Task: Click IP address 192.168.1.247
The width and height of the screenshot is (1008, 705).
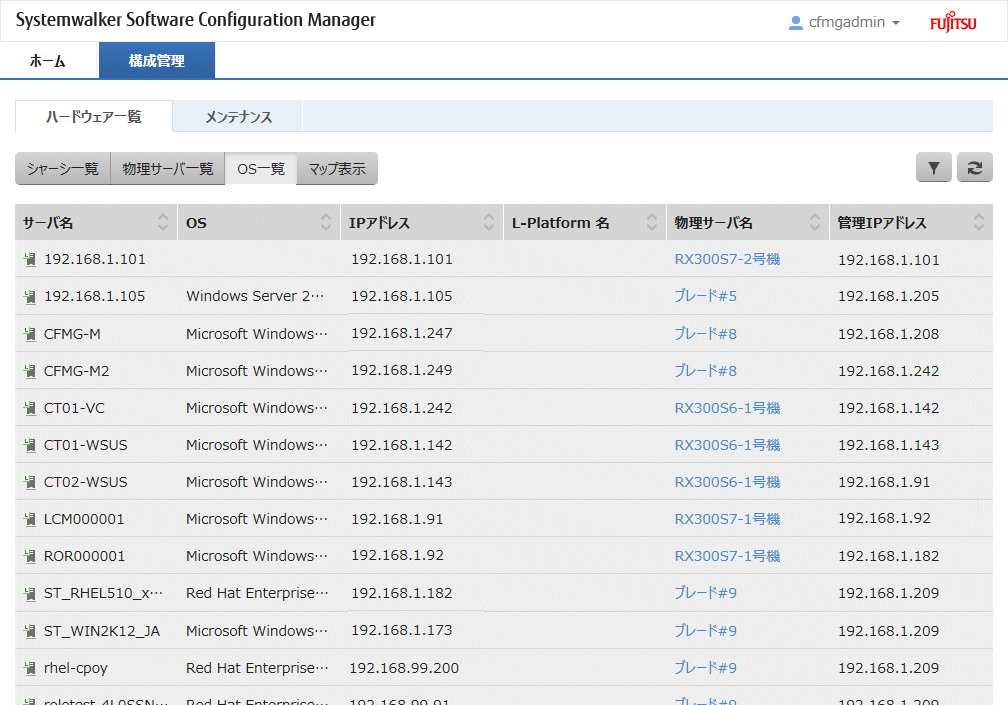Action: (402, 333)
